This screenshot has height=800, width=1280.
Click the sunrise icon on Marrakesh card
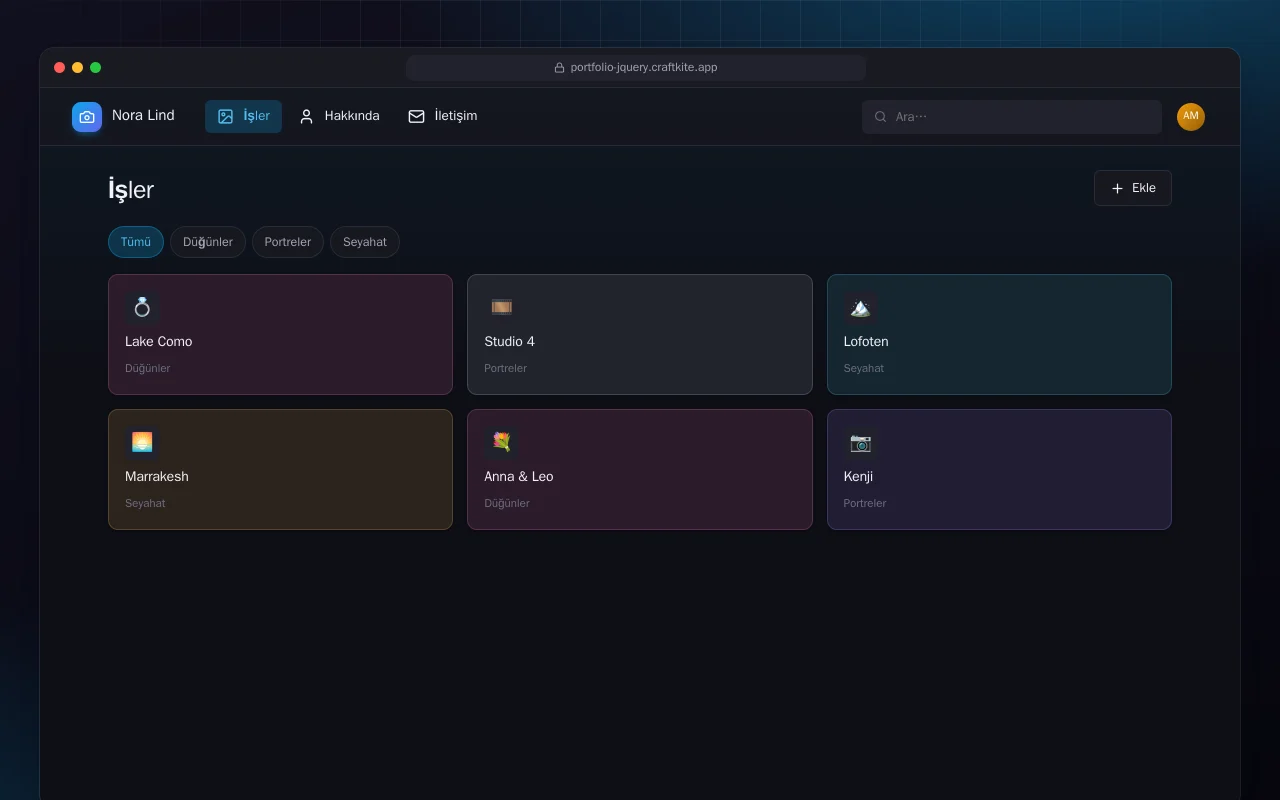(x=142, y=442)
